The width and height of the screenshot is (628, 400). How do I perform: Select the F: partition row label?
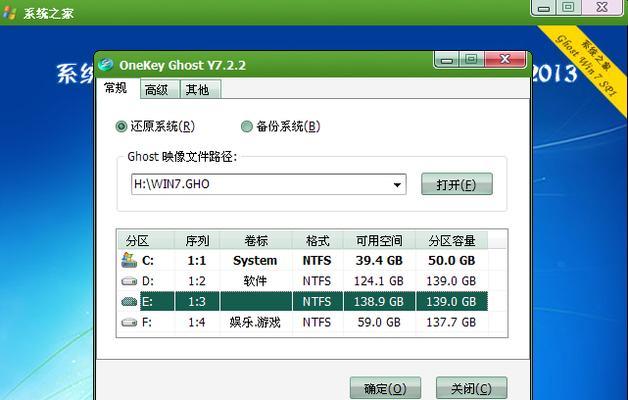tap(147, 322)
